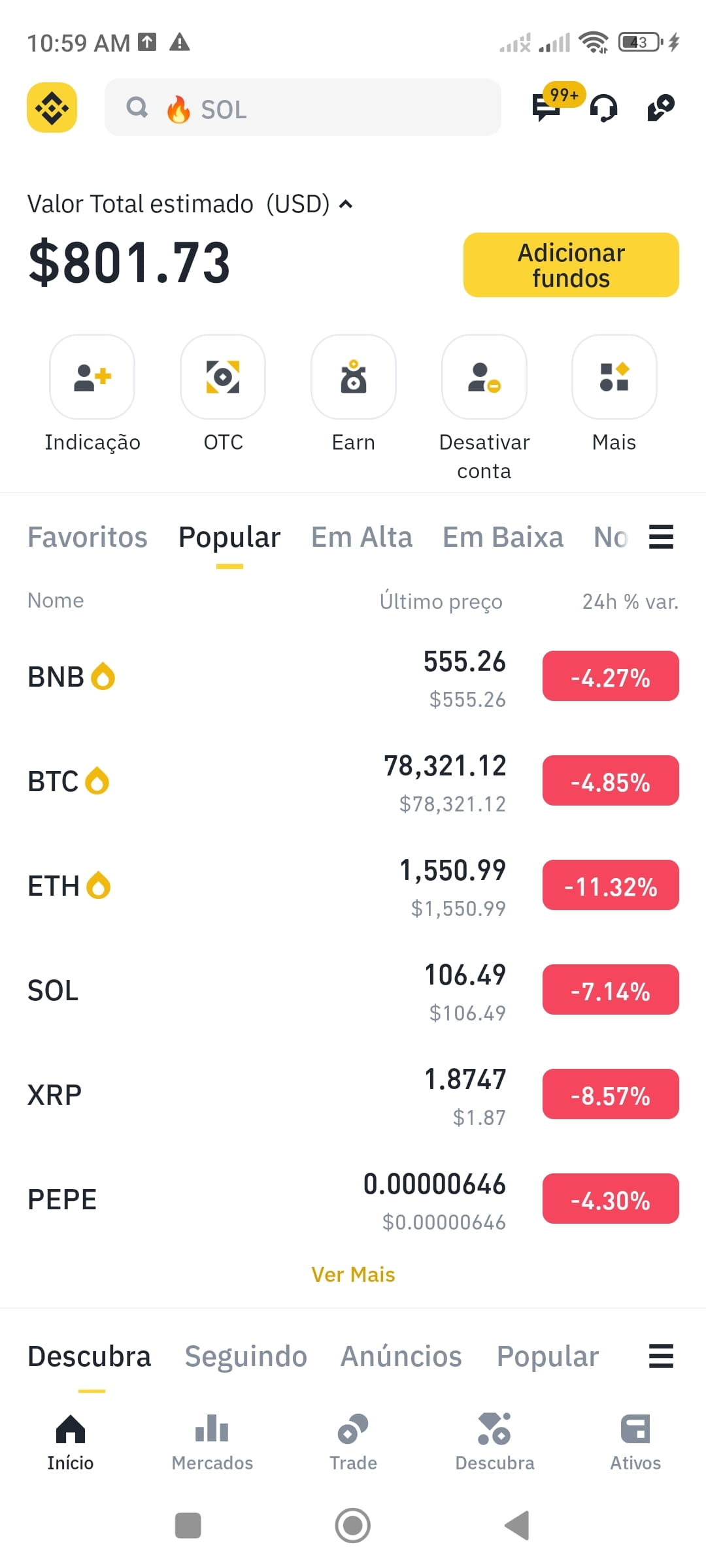The height and width of the screenshot is (1568, 706).
Task: Collapse the Valor Total estimado chevron
Action: click(x=346, y=204)
